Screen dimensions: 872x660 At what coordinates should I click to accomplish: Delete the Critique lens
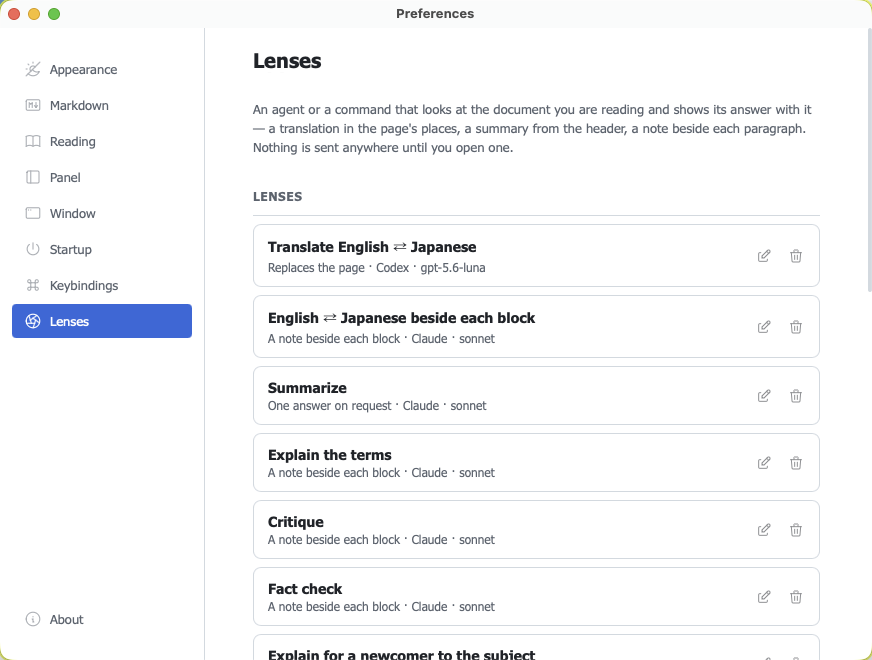tap(796, 529)
